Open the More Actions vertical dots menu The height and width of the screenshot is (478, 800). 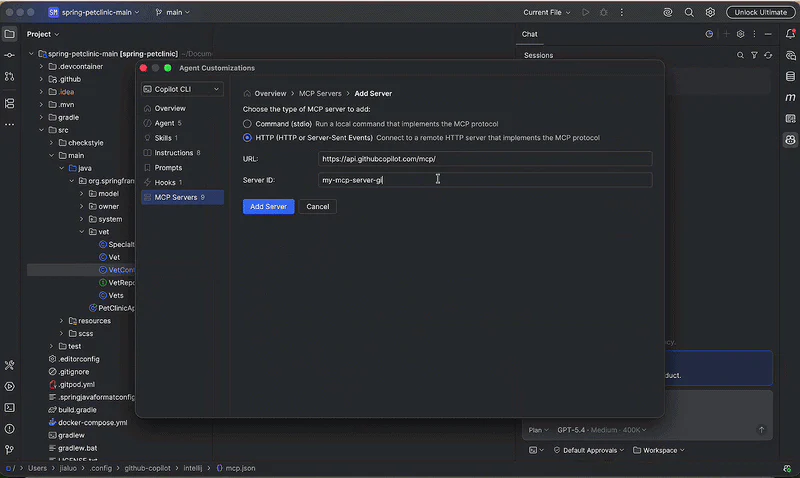point(621,12)
